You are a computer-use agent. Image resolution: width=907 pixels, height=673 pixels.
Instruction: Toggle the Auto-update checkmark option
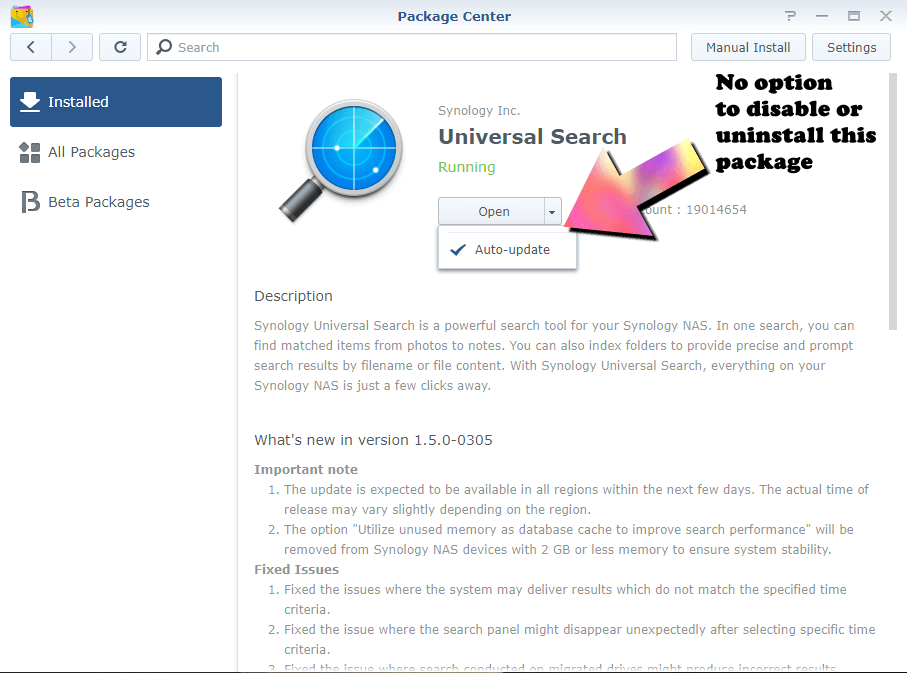[x=507, y=249]
